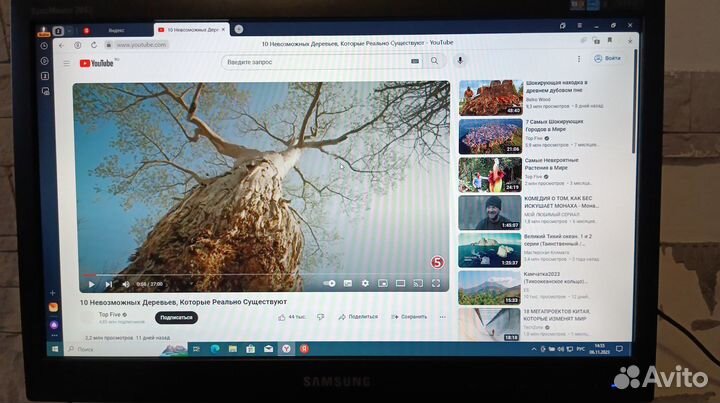This screenshot has width=720, height=403.
Task: Switch to miniplayer mode
Action: pos(382,284)
